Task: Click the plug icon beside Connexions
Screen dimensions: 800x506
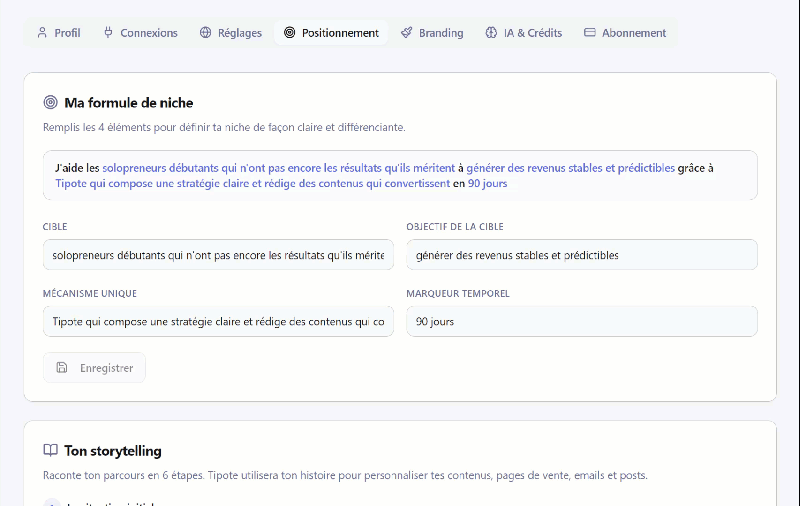Action: coord(108,33)
